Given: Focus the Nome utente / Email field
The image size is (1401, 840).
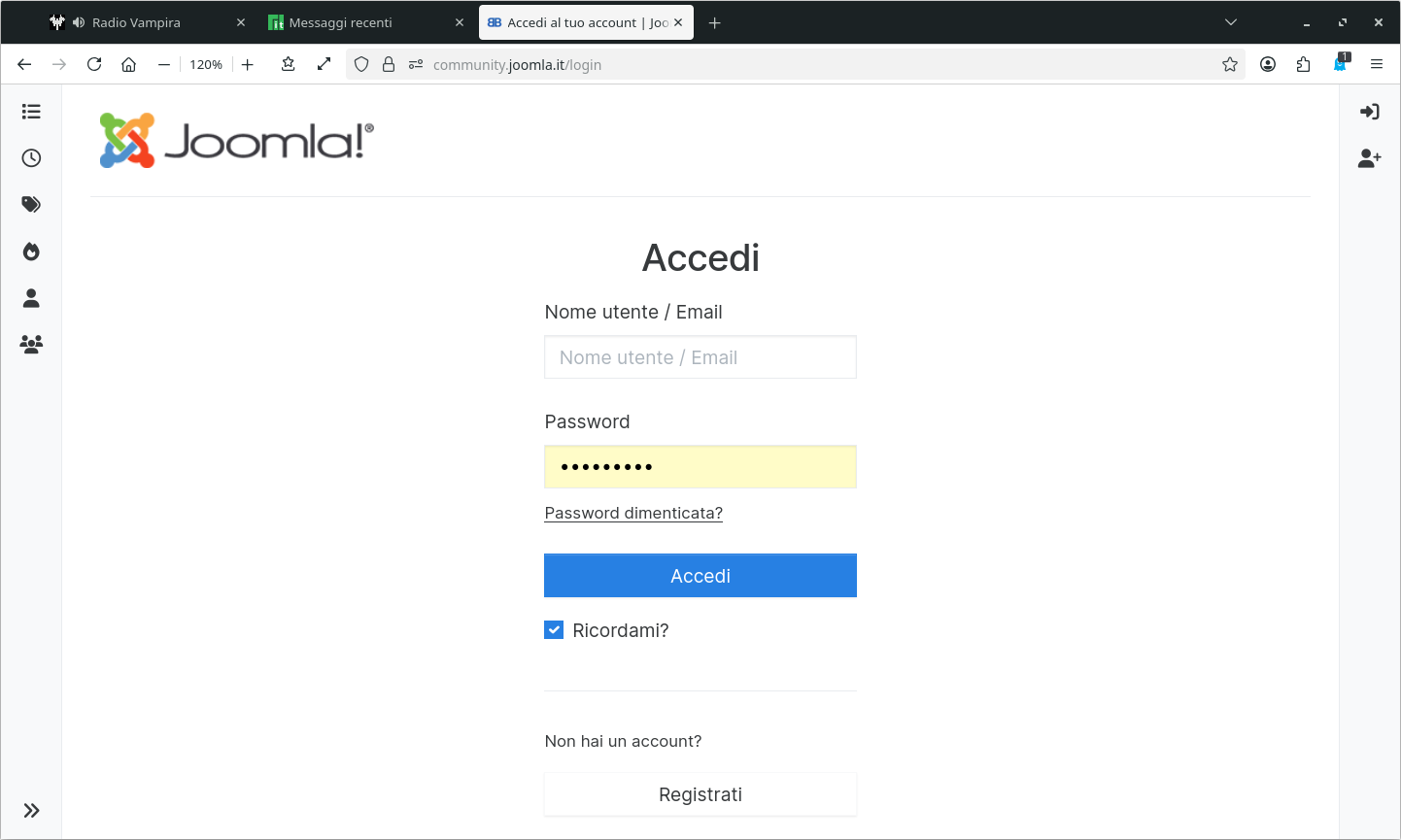Looking at the screenshot, I should point(700,357).
